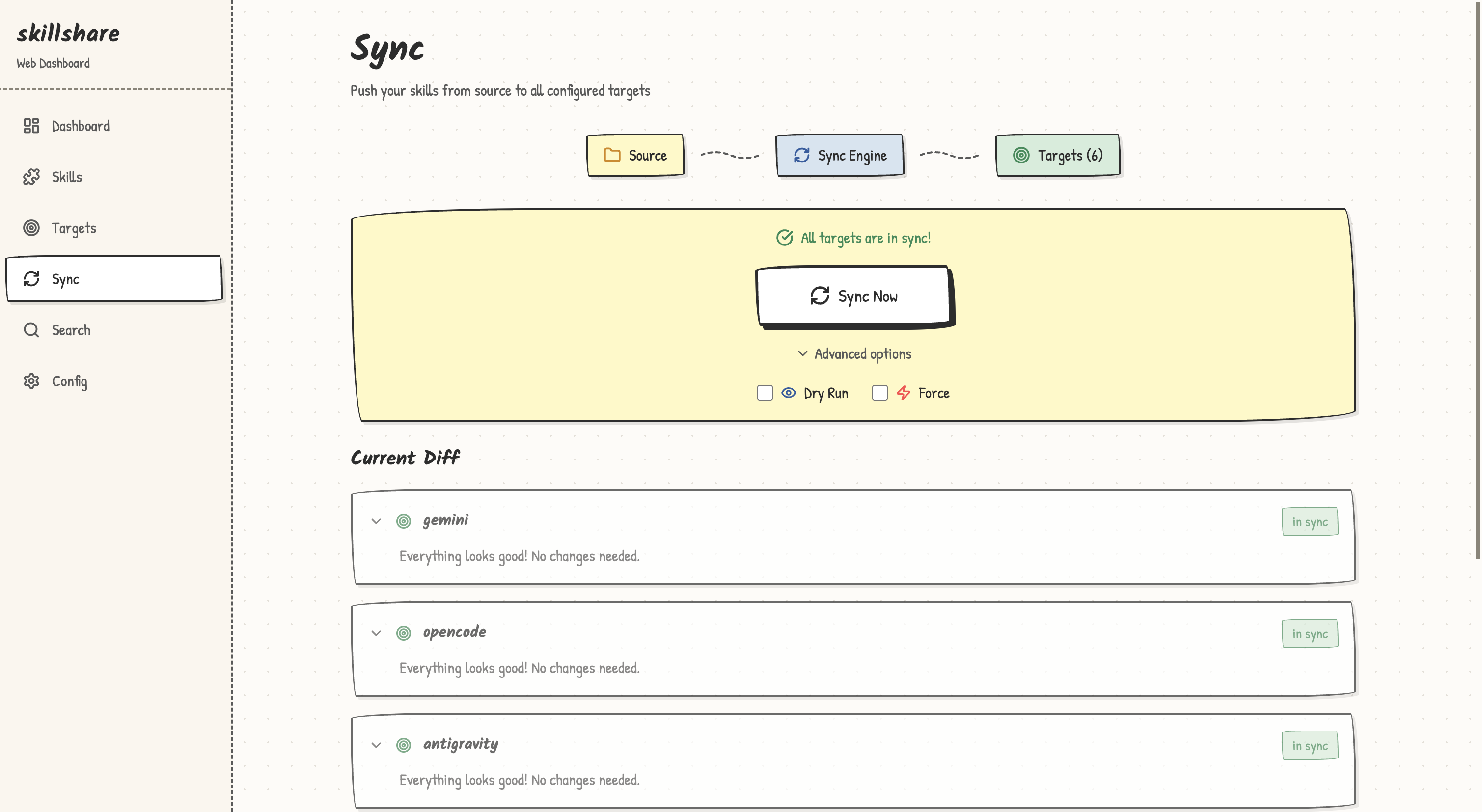Click the Targets (6) box

point(1057,155)
